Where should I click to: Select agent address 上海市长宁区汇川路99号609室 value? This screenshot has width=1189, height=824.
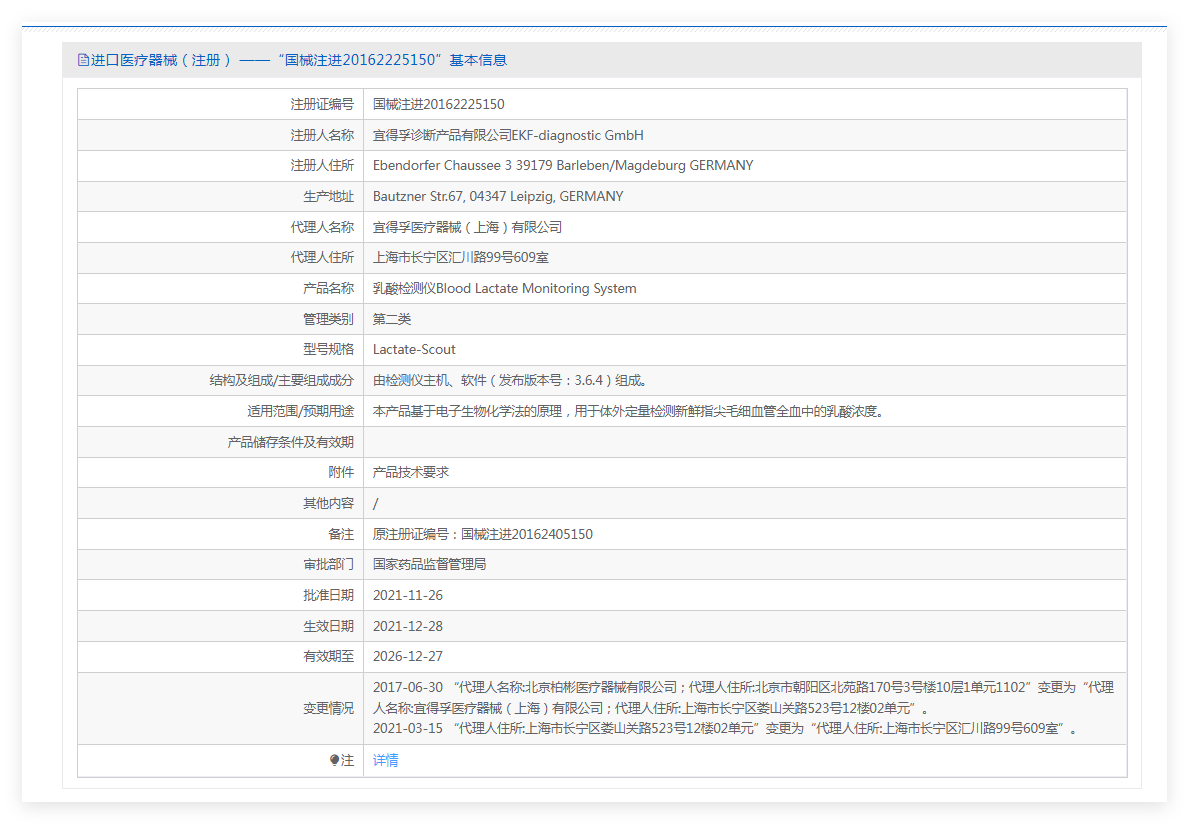[460, 258]
